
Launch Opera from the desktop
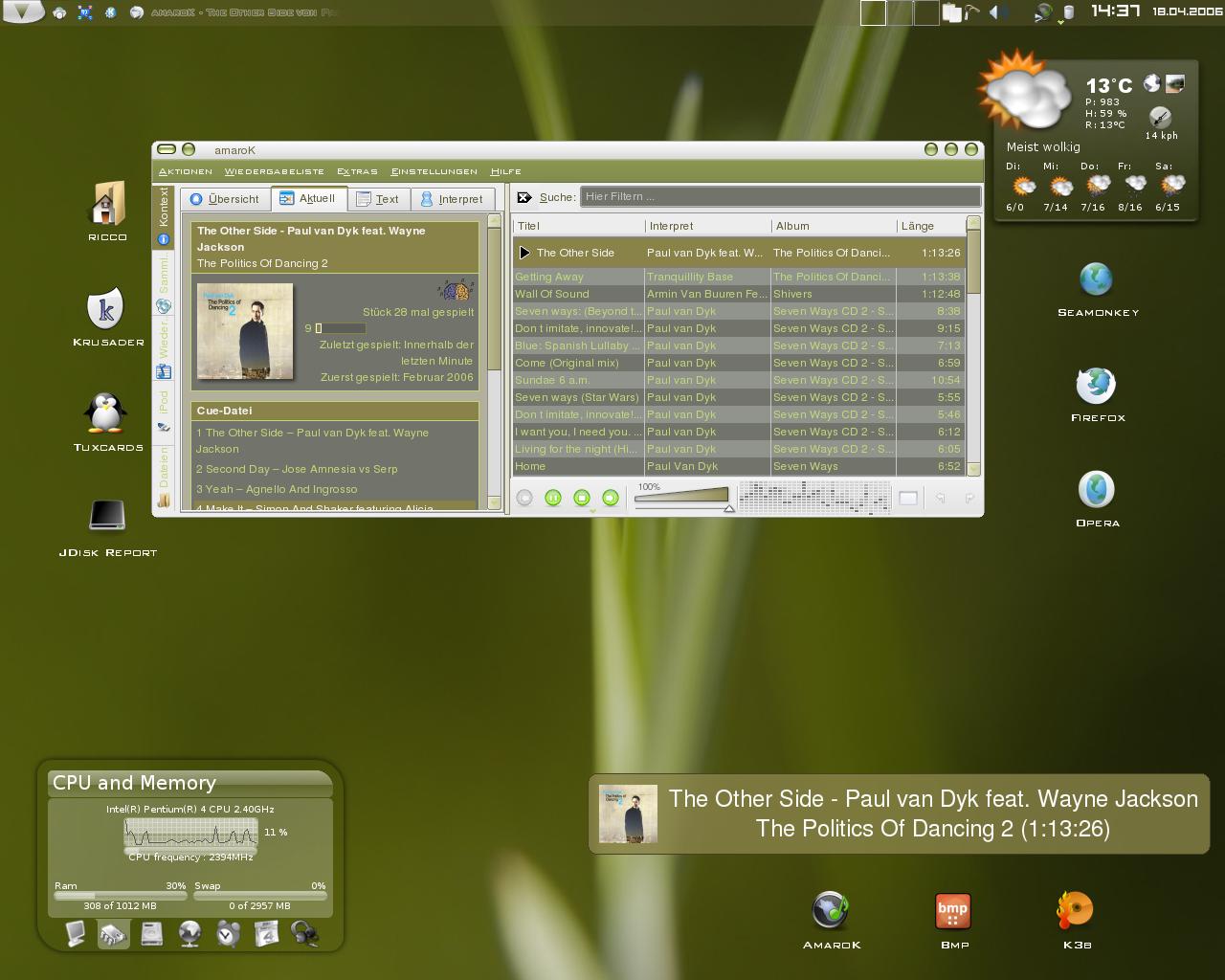[x=1097, y=500]
